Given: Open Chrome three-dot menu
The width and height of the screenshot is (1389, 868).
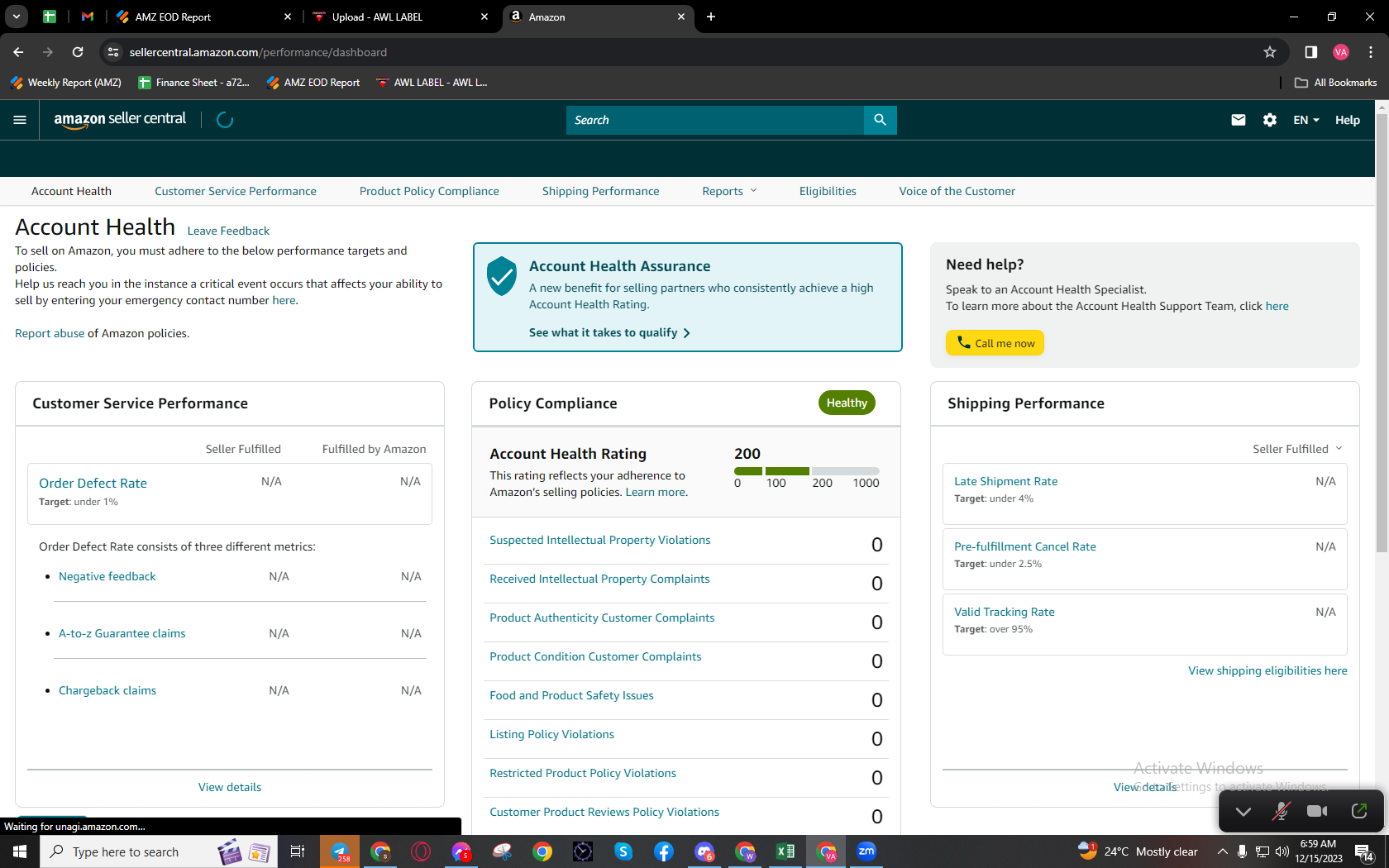Looking at the screenshot, I should click(1371, 52).
